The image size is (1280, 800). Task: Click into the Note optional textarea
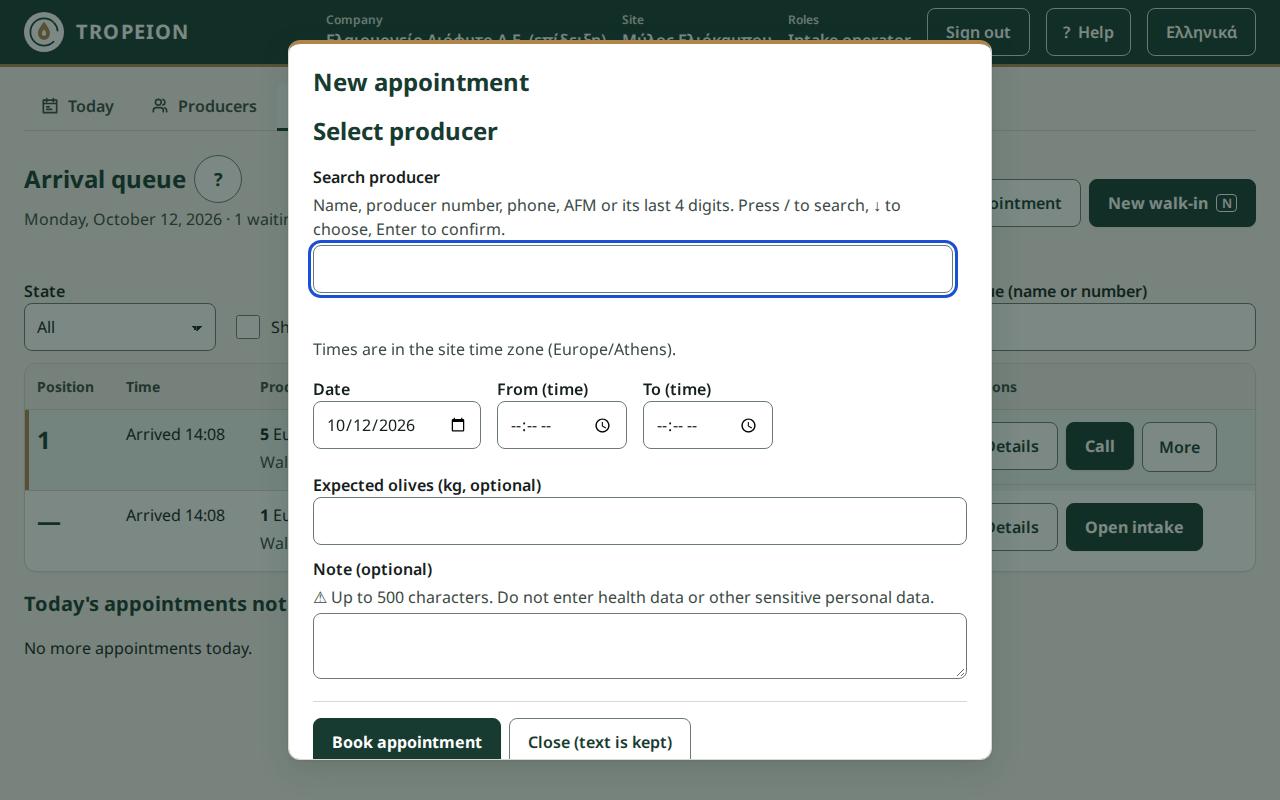point(640,646)
